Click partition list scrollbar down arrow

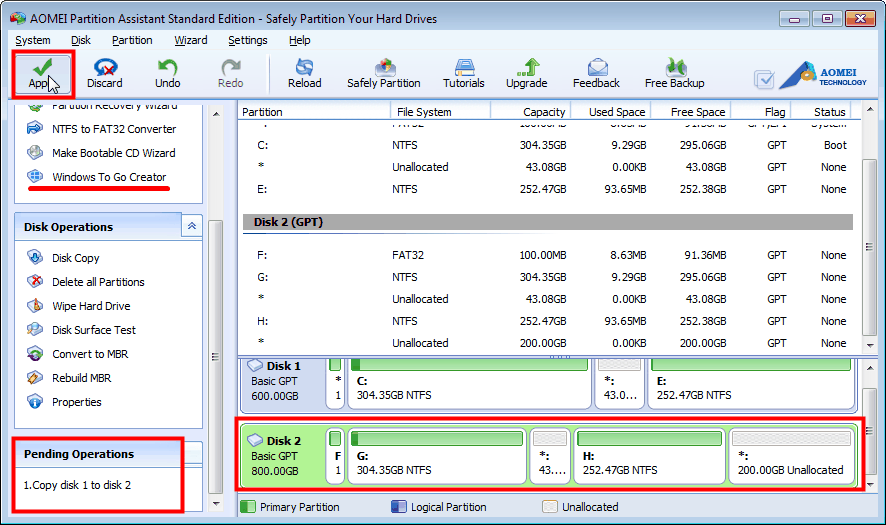(870, 345)
